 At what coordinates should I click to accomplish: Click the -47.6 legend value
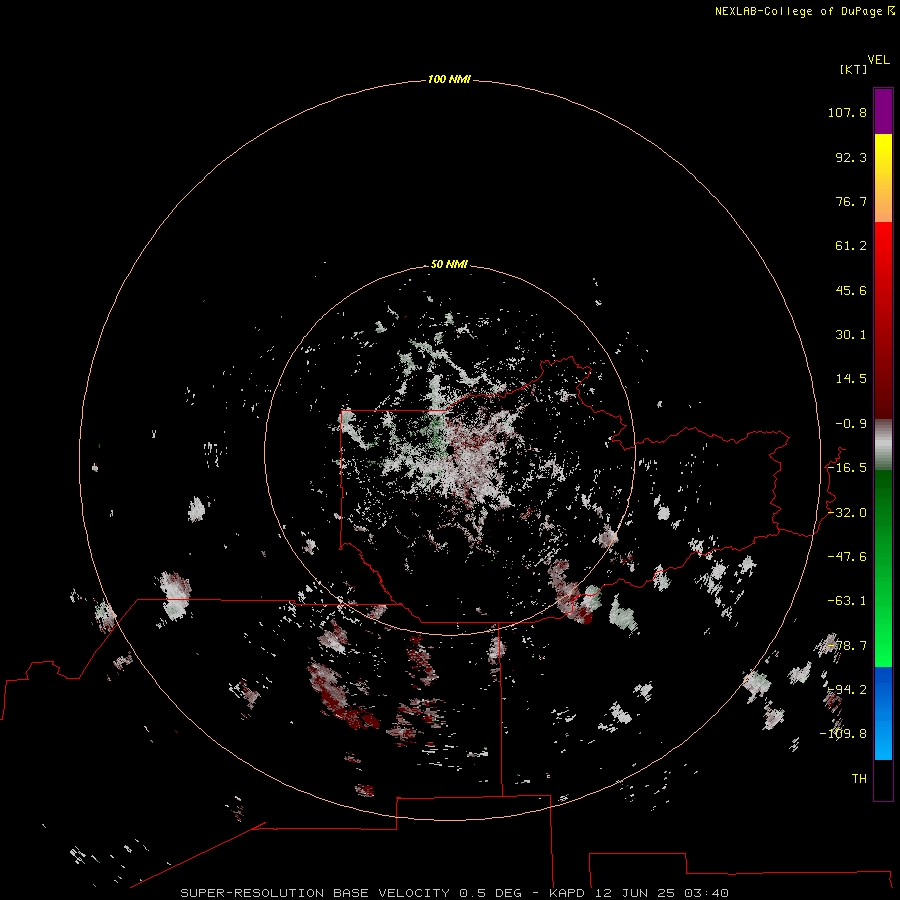pos(847,557)
